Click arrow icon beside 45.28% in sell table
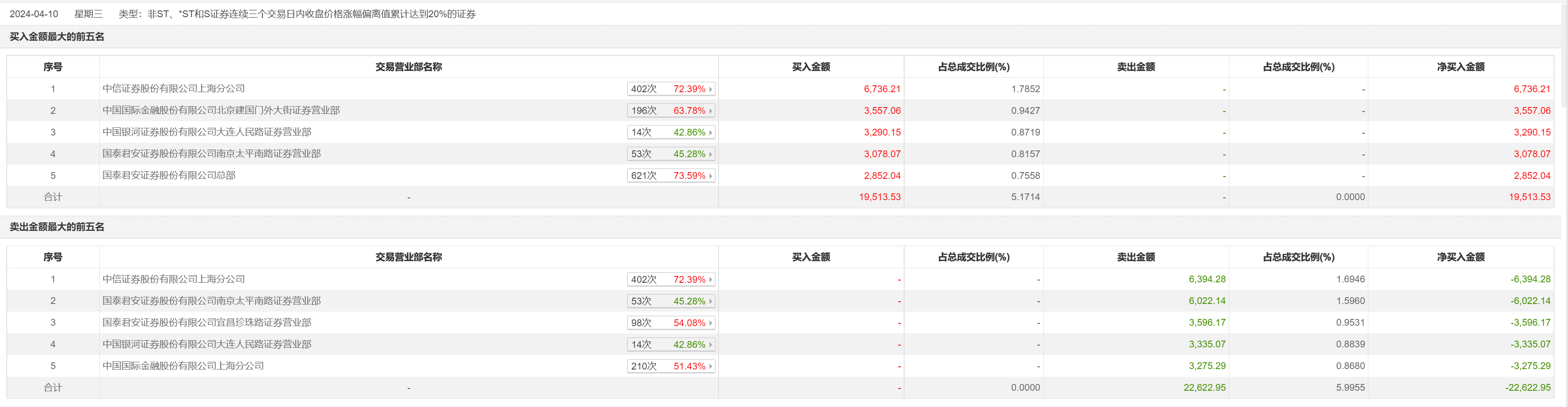Image resolution: width=1568 pixels, height=407 pixels. (710, 302)
